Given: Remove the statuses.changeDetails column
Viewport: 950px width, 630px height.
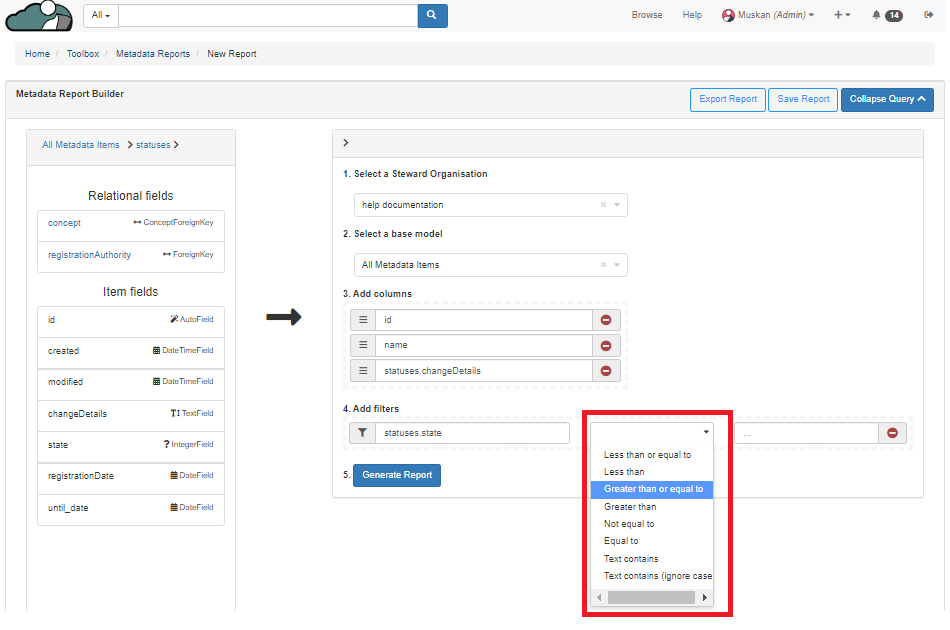Looking at the screenshot, I should pyautogui.click(x=605, y=370).
